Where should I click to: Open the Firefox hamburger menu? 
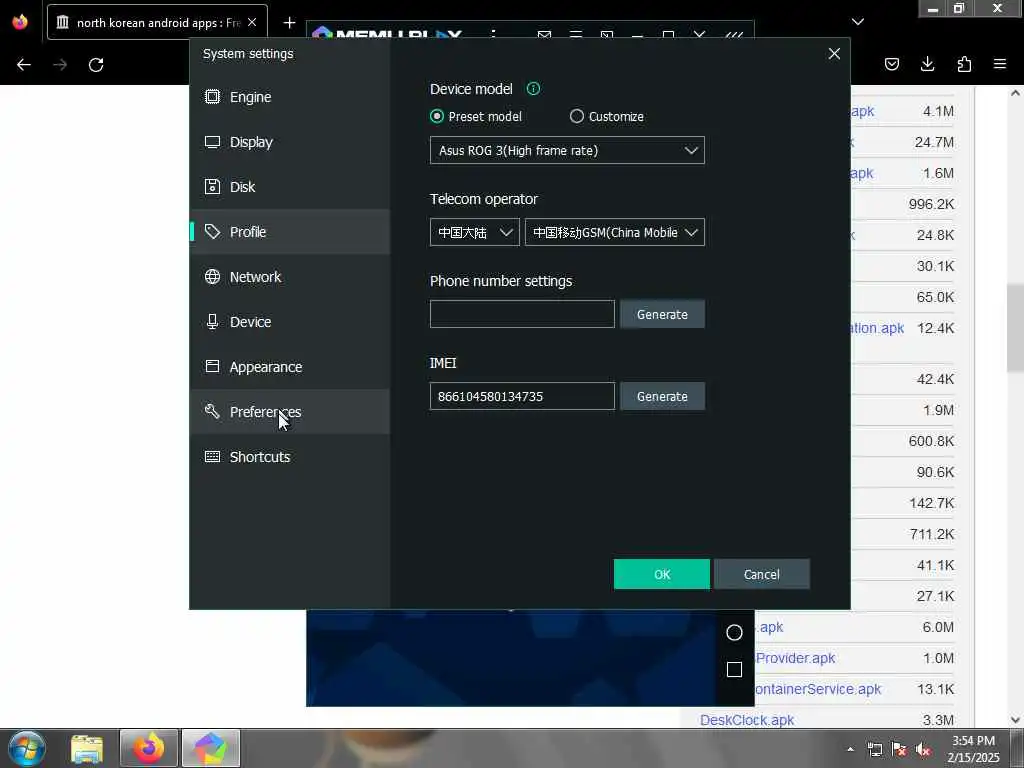tap(1000, 64)
